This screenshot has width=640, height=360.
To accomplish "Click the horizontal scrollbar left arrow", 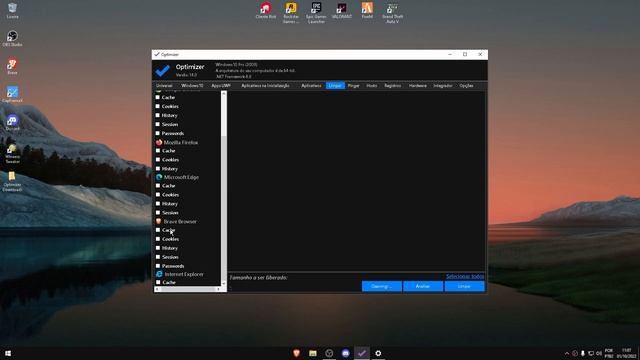I will pos(157,289).
